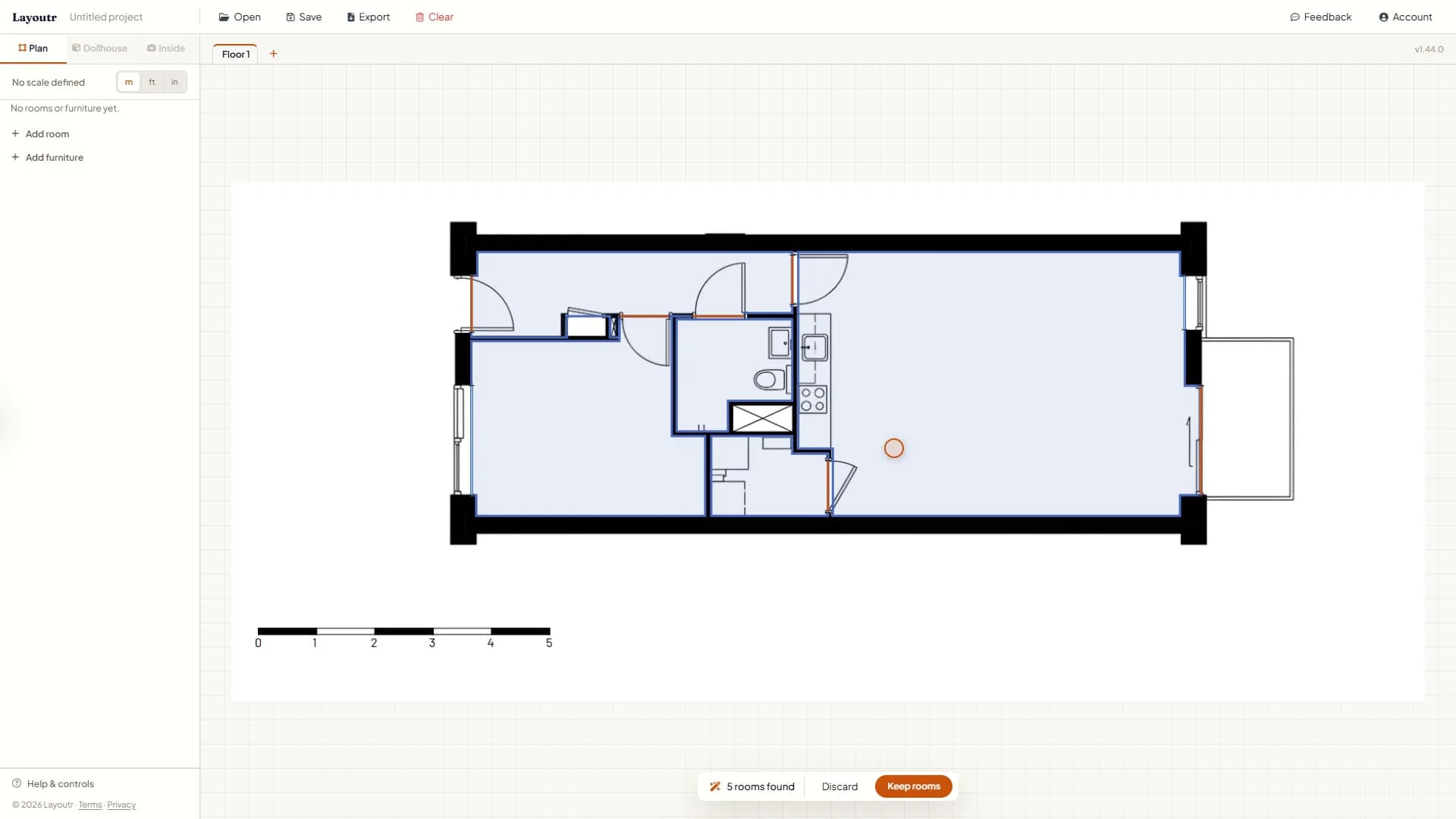Click the 'No scale defined' text
The height and width of the screenshot is (819, 1456).
pyautogui.click(x=49, y=82)
